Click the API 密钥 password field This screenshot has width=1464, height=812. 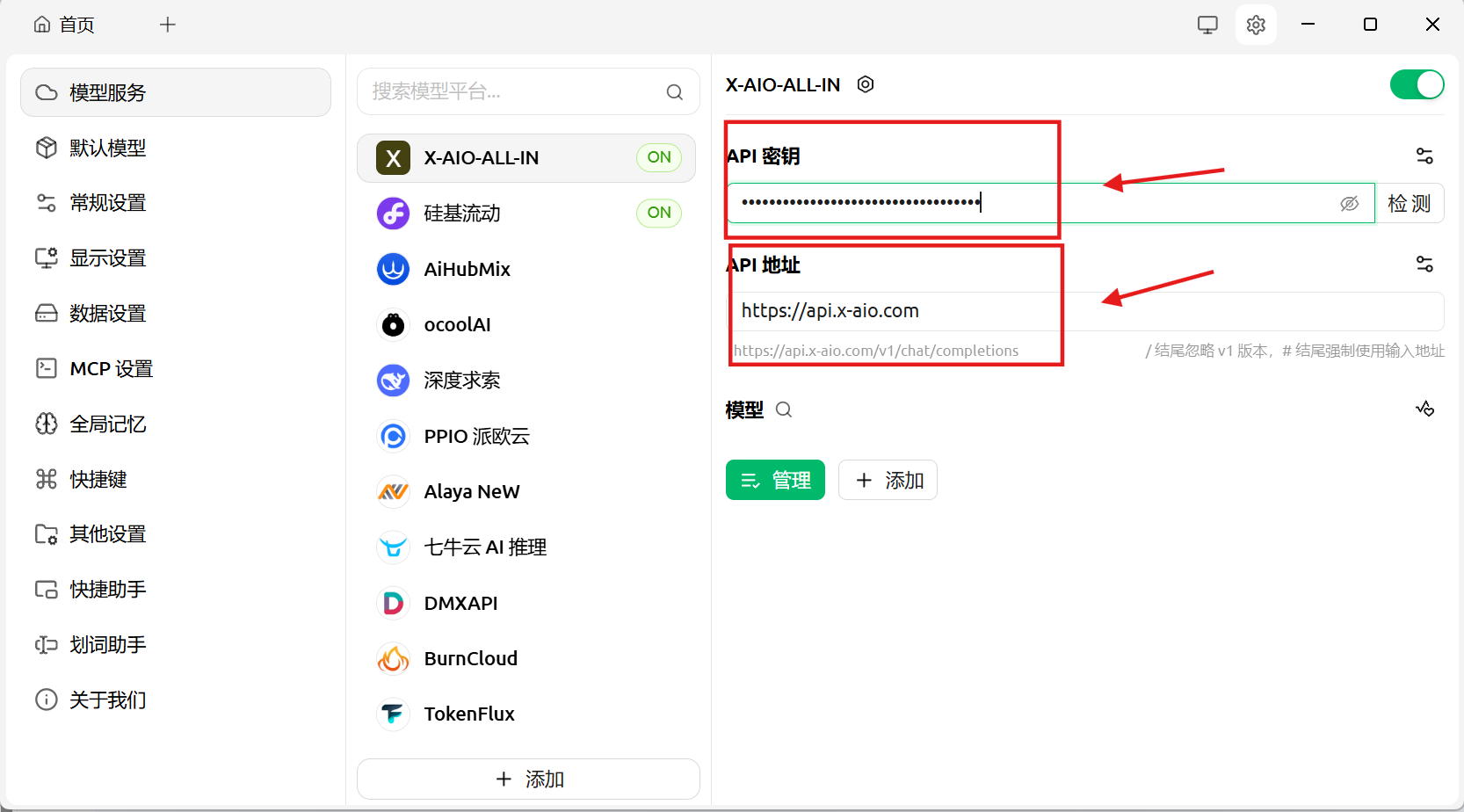1050,203
